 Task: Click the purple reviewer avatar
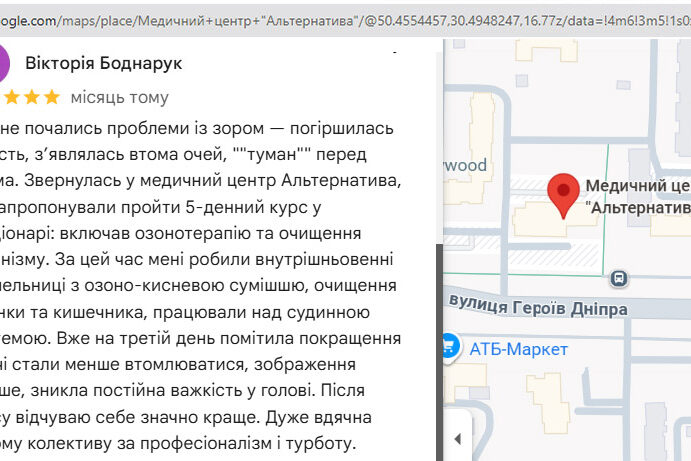click(x=4, y=63)
